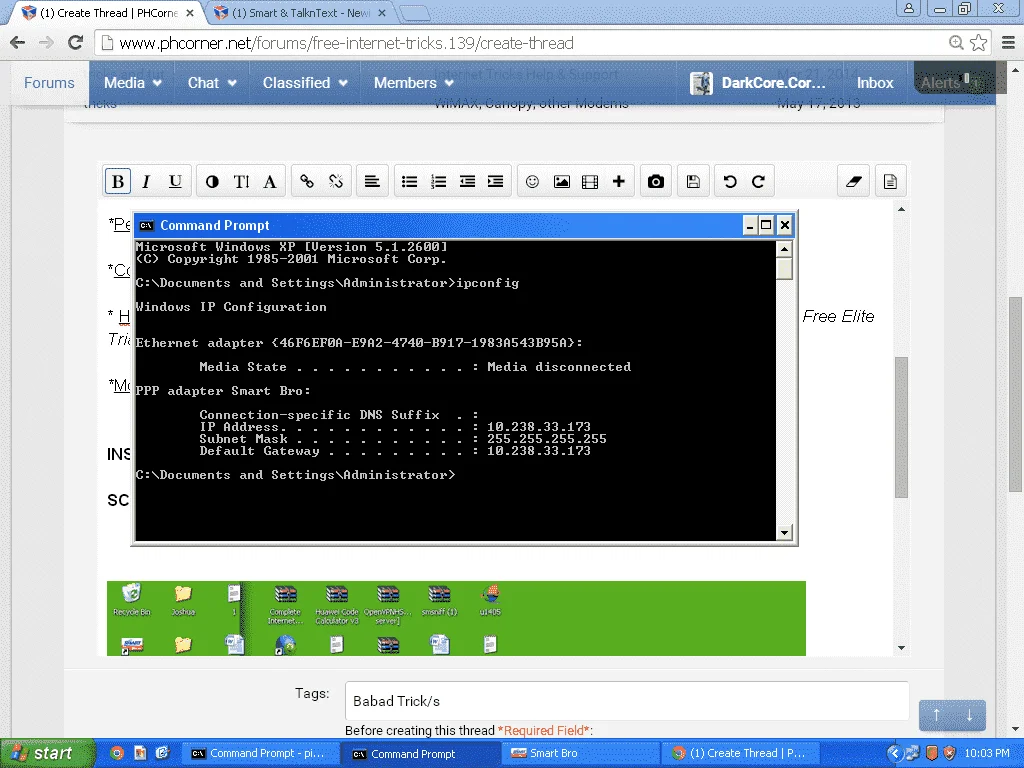The width and height of the screenshot is (1024, 768).
Task: Insert unordered bullet list
Action: pos(409,182)
